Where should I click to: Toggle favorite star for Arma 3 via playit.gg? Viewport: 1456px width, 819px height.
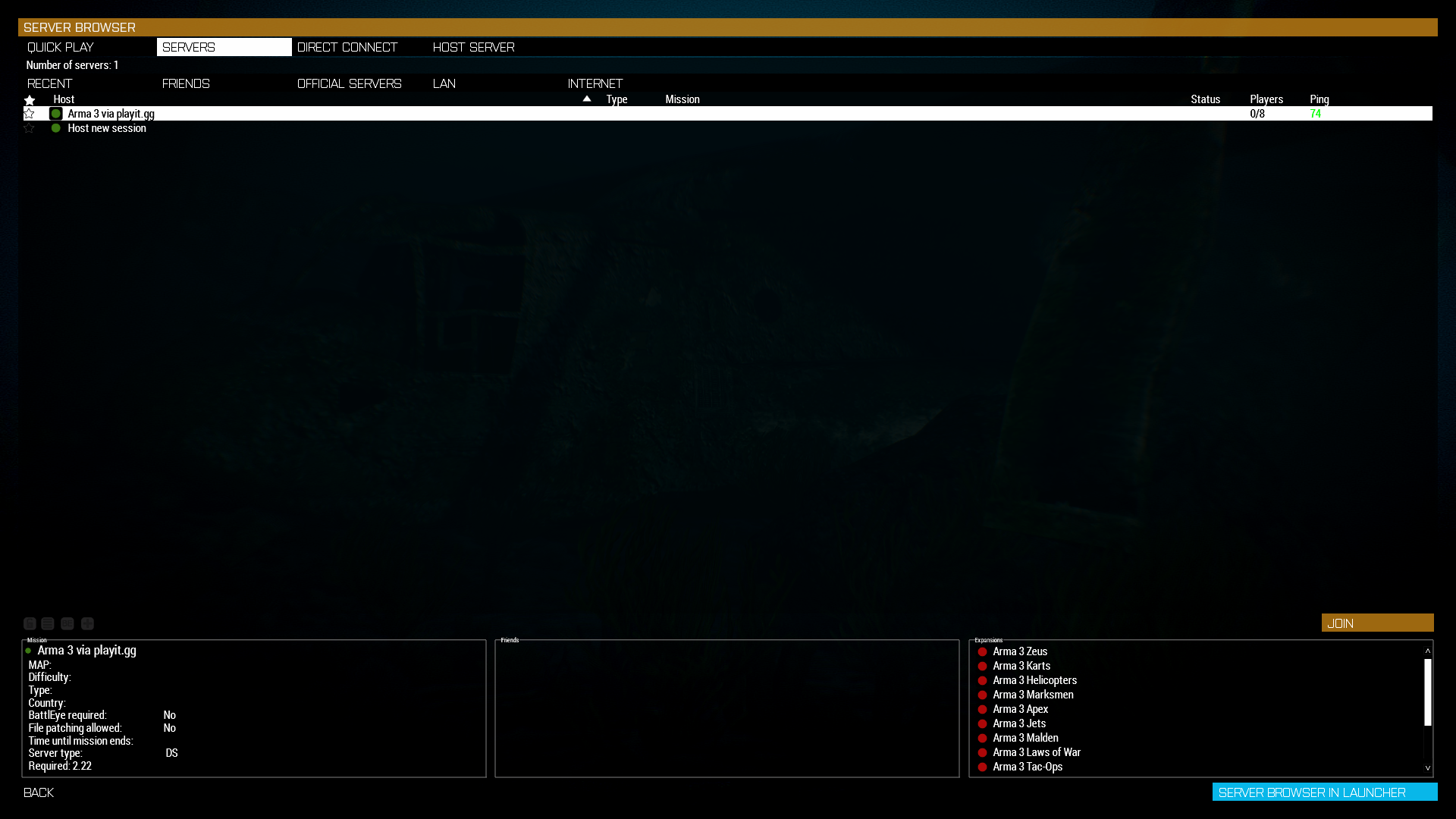coord(29,114)
